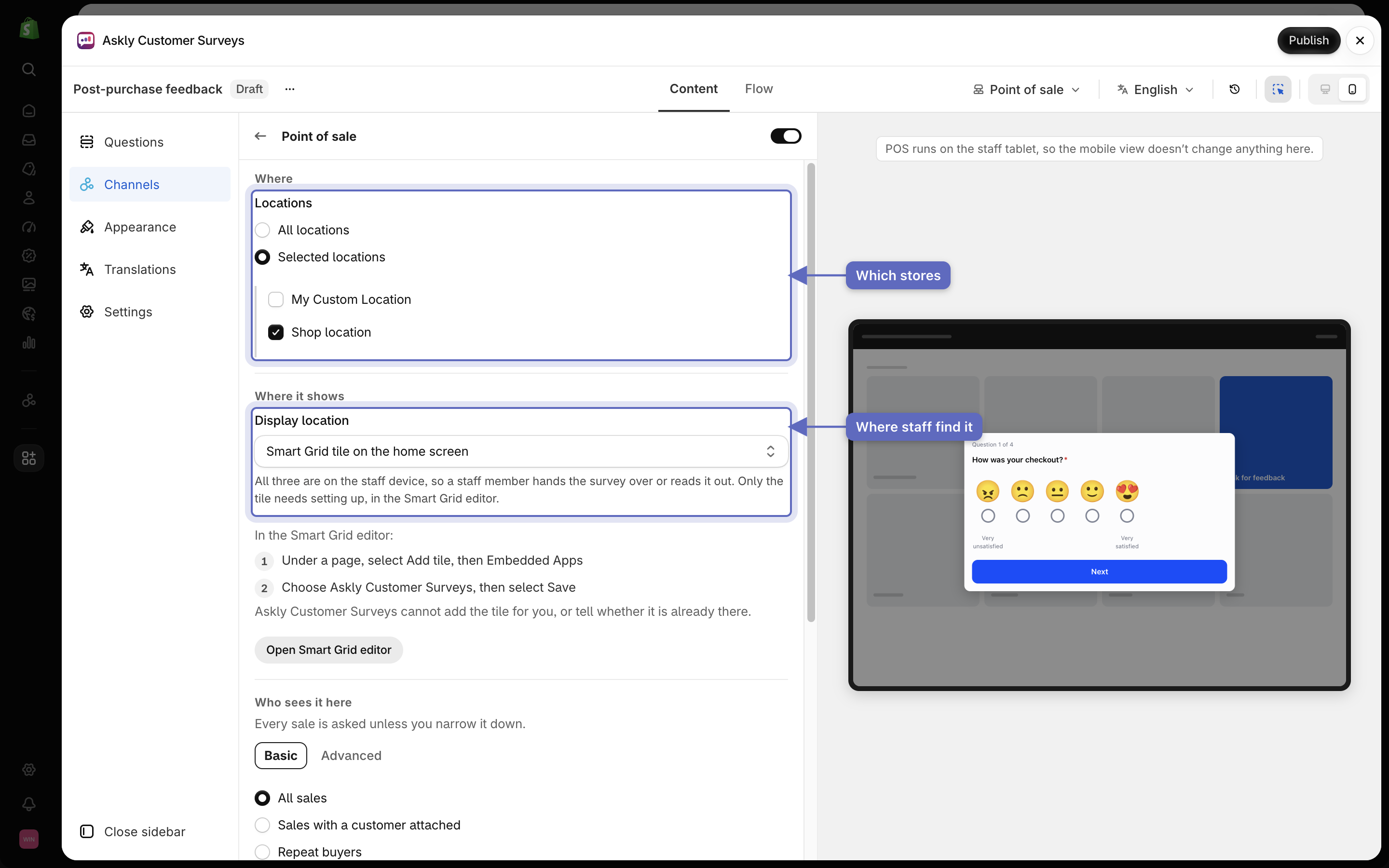Open the gauge icon in admin rail

[x=29, y=227]
